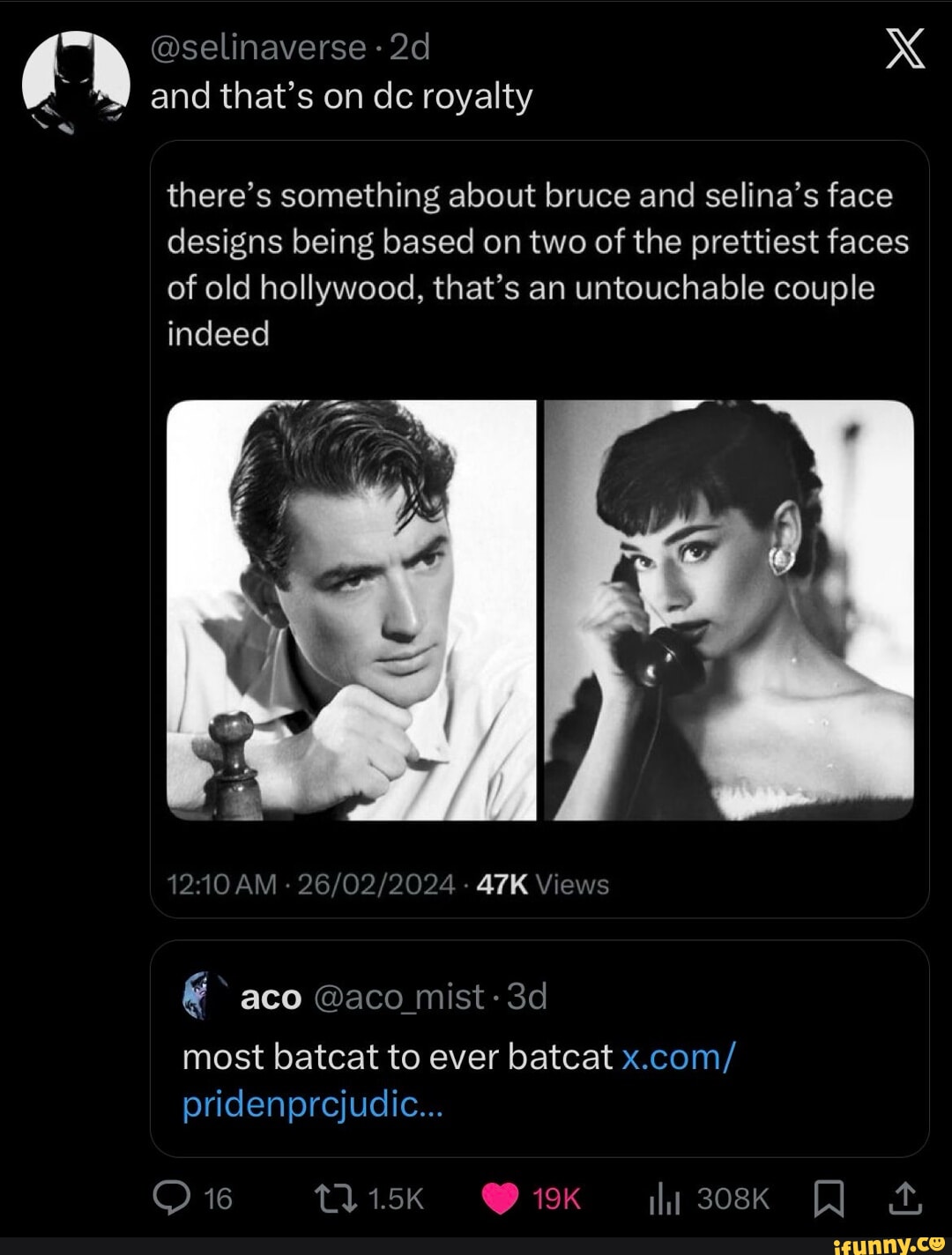Click the X logo in the corner
The image size is (952, 1255).
(905, 48)
